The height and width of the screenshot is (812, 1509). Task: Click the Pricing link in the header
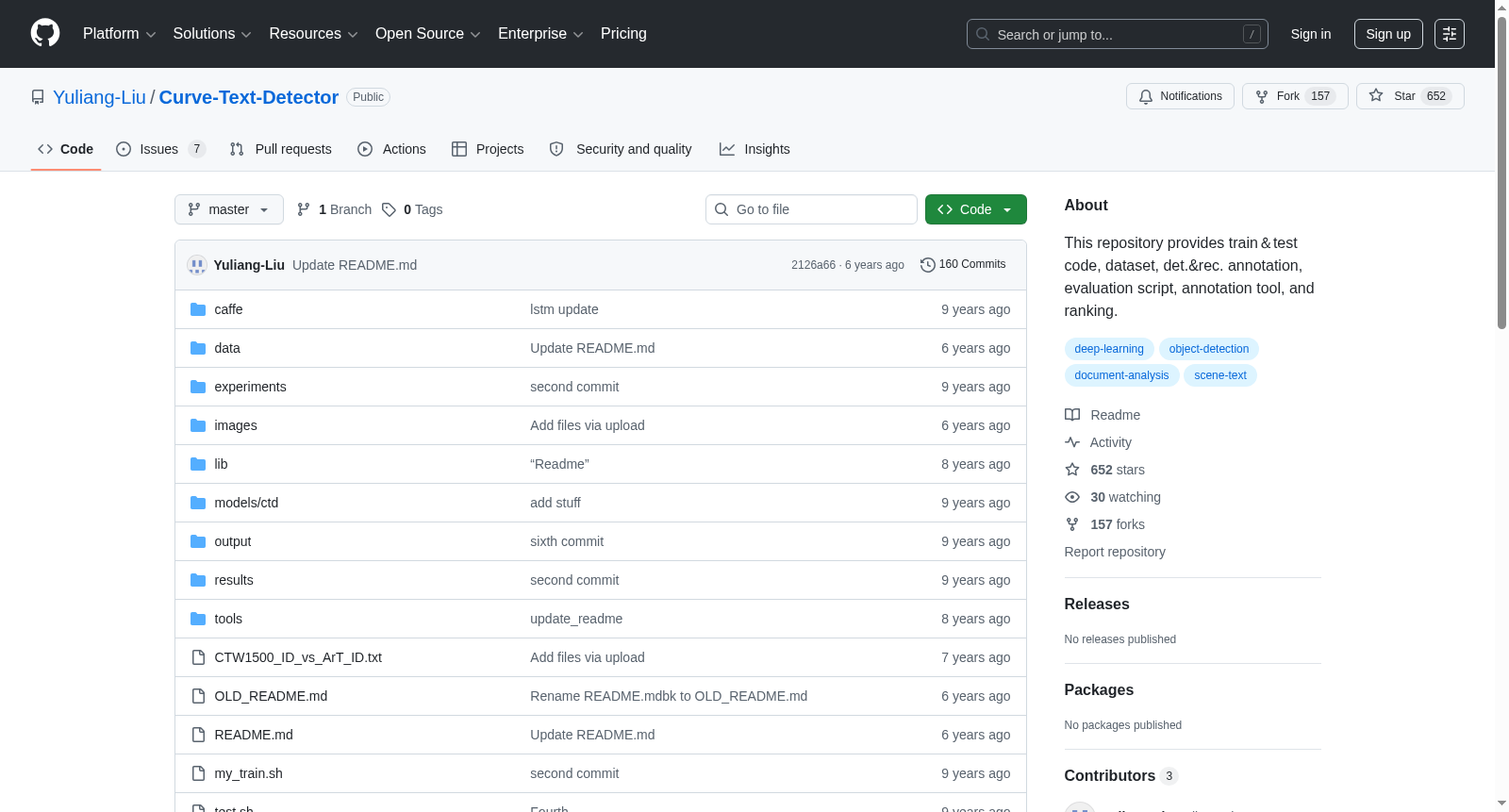[623, 34]
